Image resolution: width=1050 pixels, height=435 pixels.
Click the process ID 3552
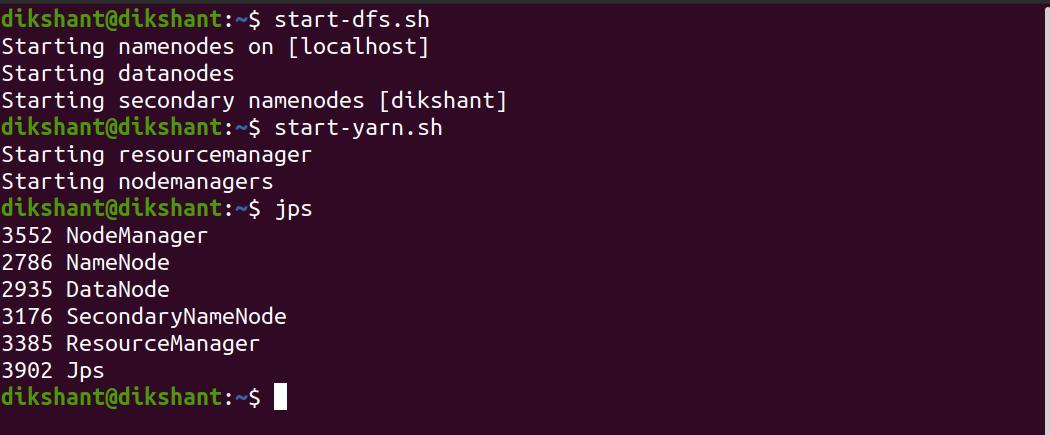click(x=28, y=236)
